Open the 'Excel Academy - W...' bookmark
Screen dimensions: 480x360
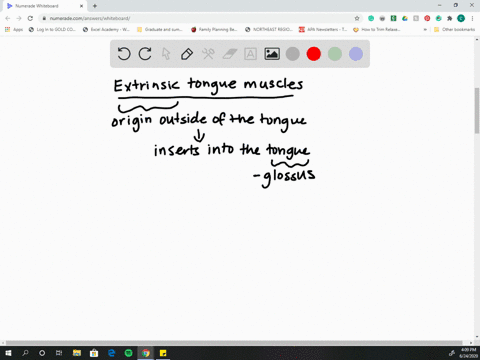coord(106,29)
